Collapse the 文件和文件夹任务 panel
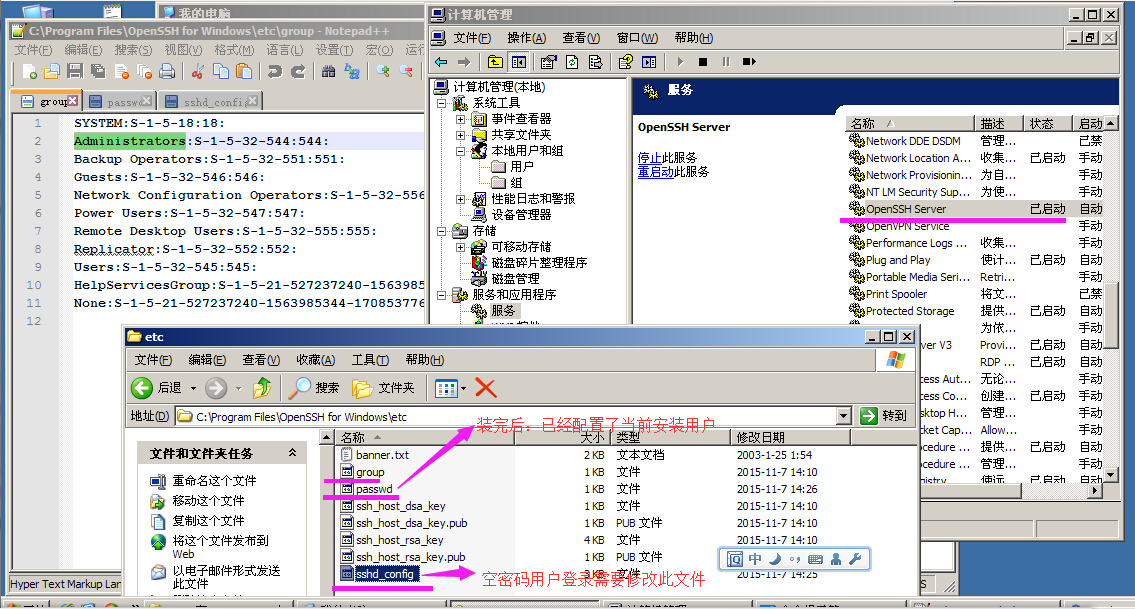 [292, 453]
